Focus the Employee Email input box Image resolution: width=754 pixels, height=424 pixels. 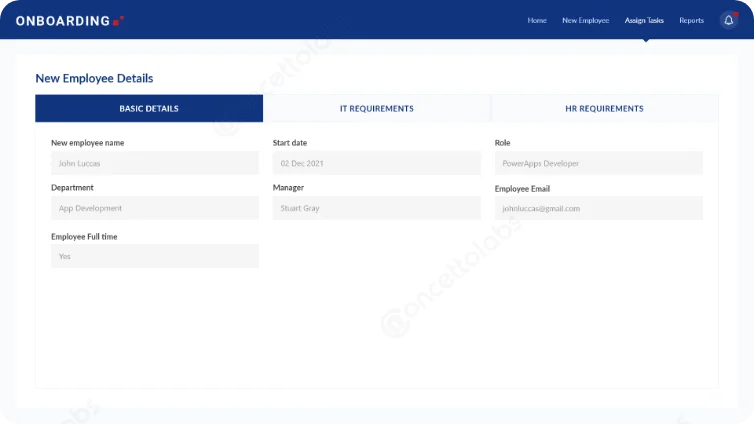point(598,208)
